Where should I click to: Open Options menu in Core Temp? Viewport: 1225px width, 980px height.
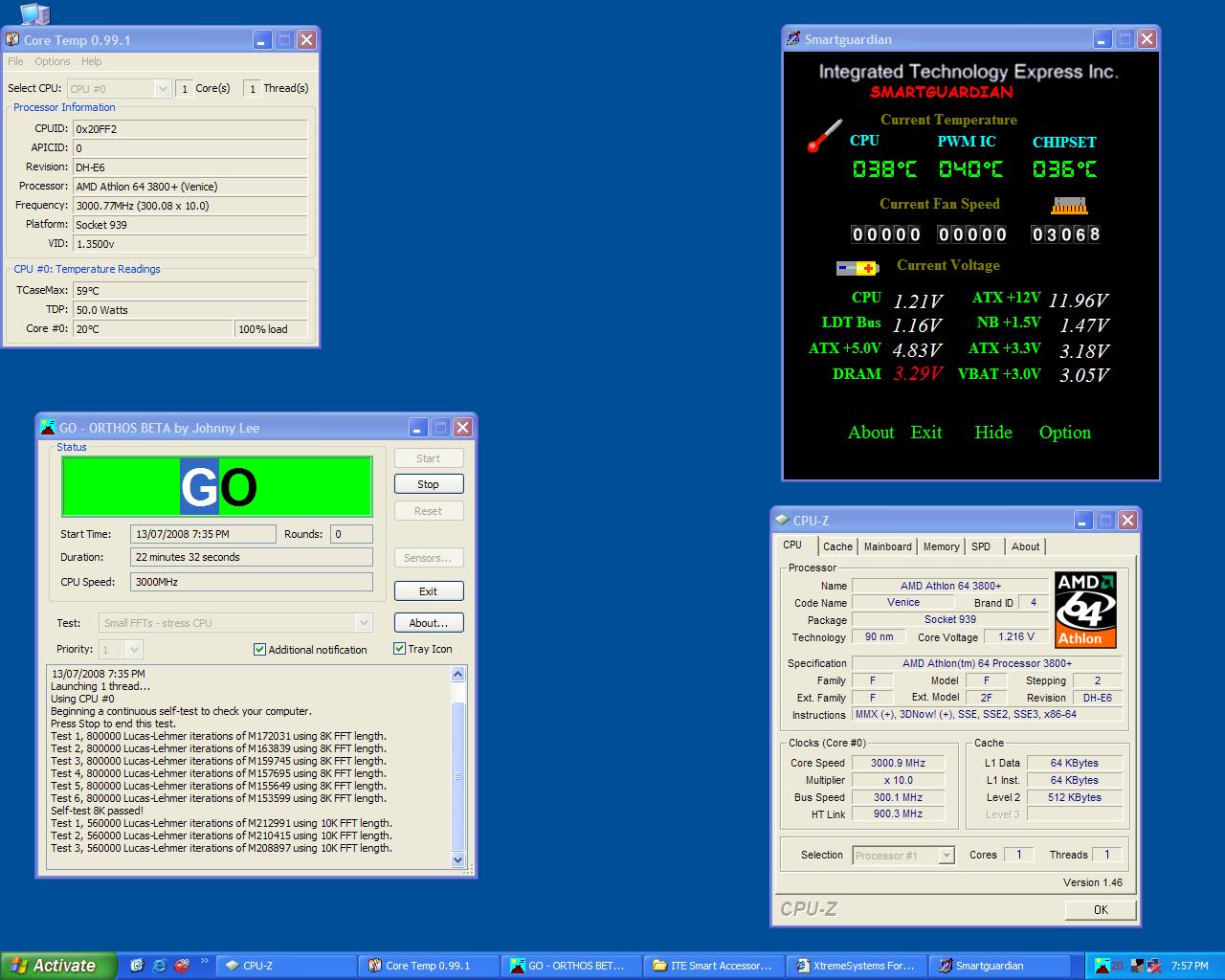coord(53,61)
